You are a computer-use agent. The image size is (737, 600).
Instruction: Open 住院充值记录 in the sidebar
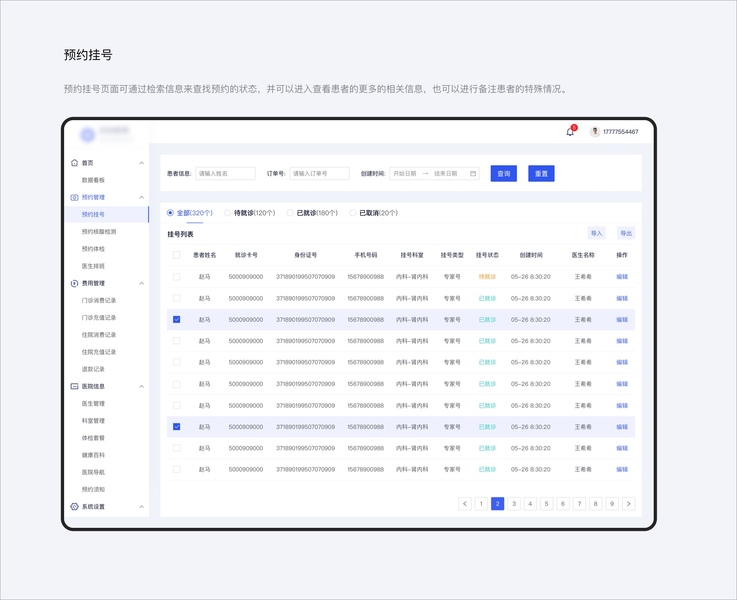pos(99,352)
